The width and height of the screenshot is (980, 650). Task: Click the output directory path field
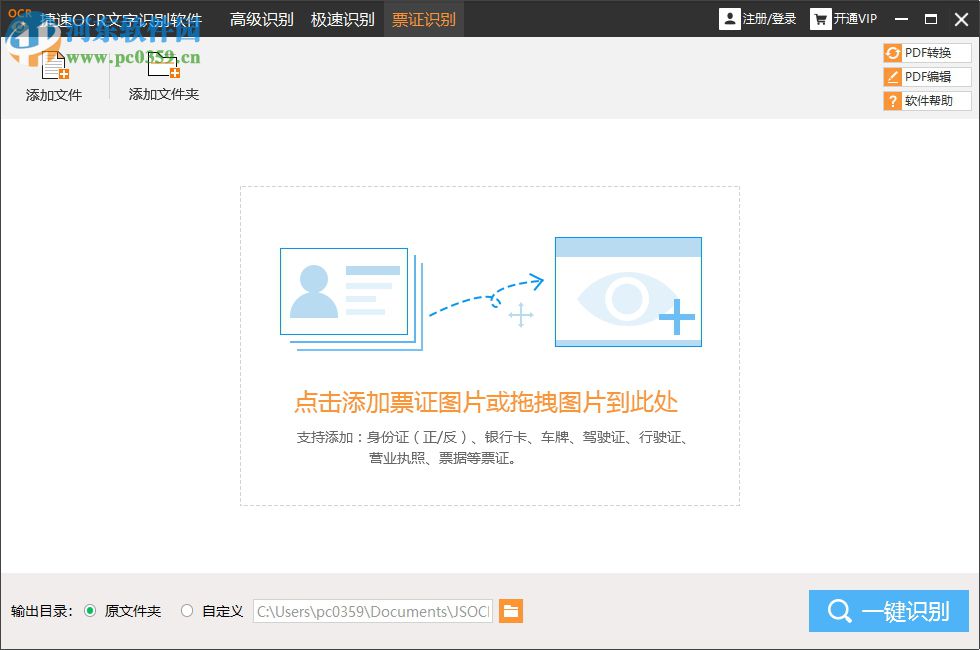click(372, 611)
